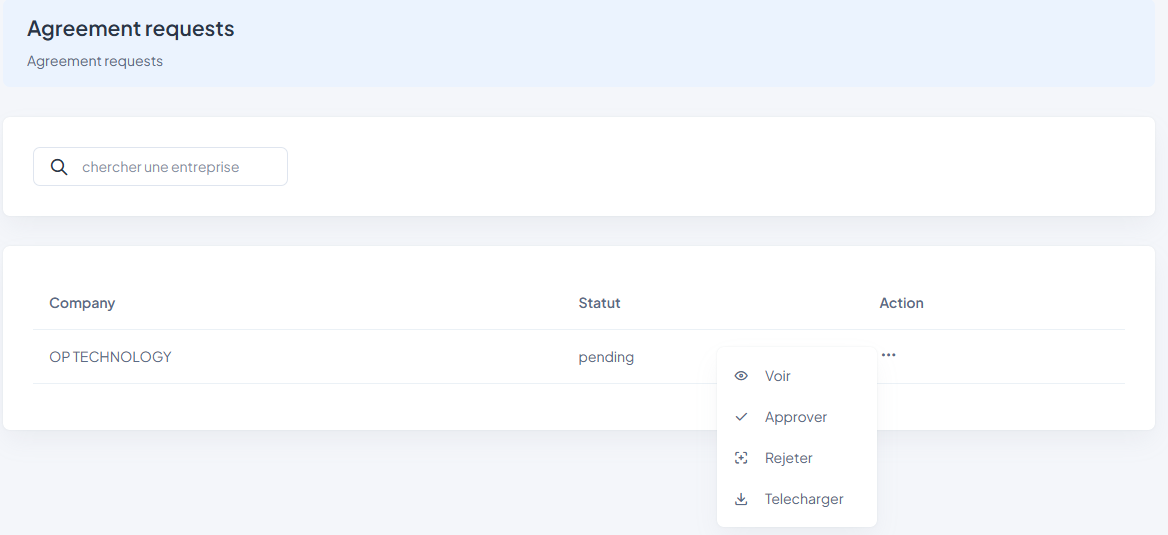Select the Voir menu option
This screenshot has width=1168, height=535.
[x=777, y=376]
